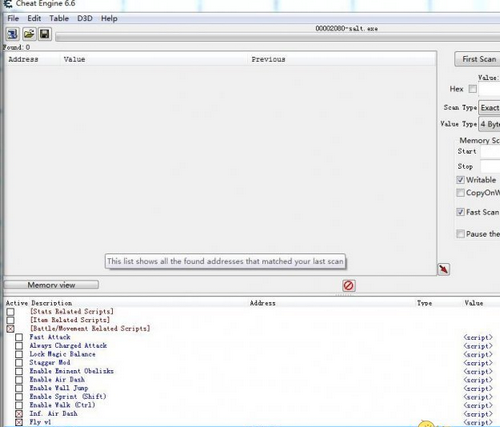
Task: Click the Start address input field
Action: [x=490, y=152]
